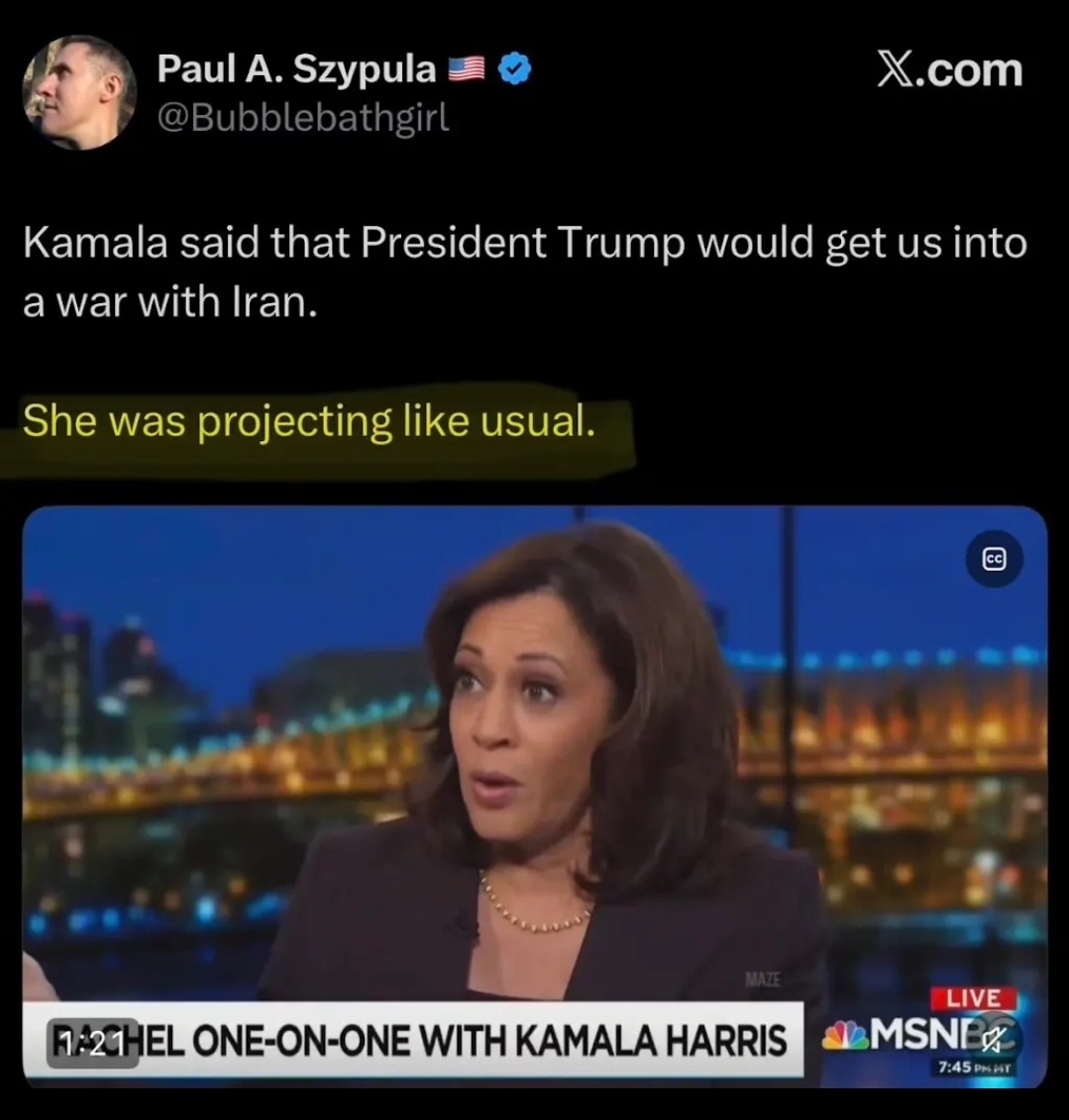Click the American flag emoji beside name
This screenshot has height=1120, width=1069.
coord(467,70)
